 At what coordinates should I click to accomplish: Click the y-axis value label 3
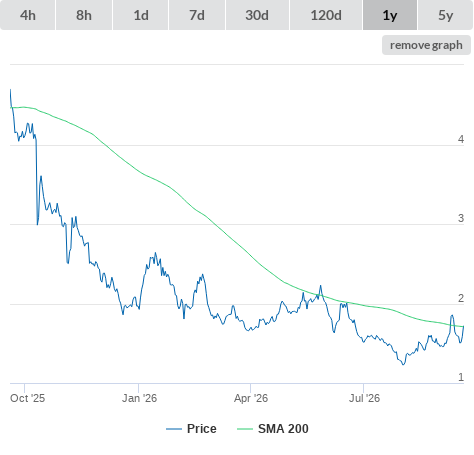point(461,218)
